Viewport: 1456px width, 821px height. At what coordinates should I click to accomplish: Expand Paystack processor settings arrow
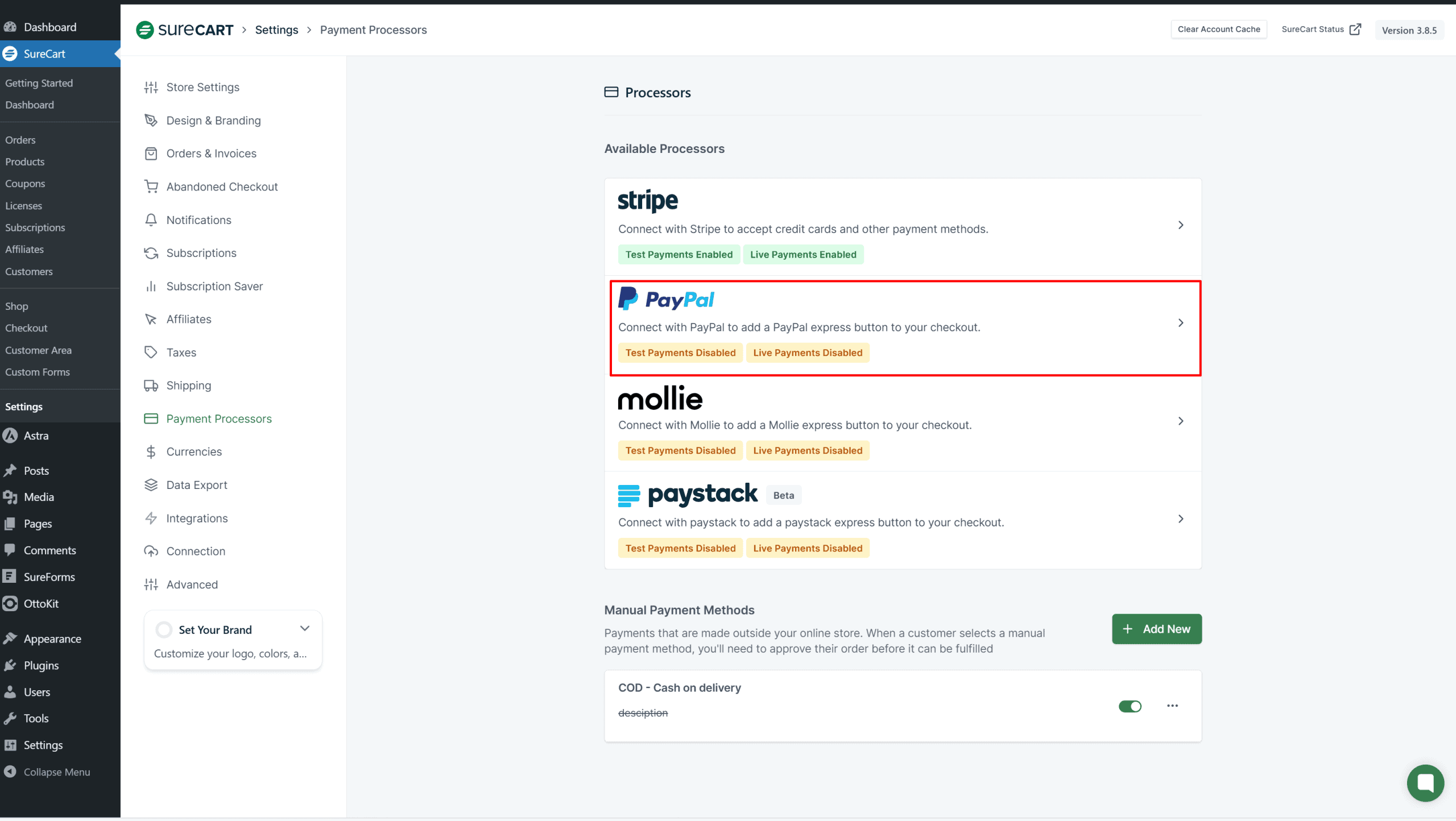(x=1181, y=519)
